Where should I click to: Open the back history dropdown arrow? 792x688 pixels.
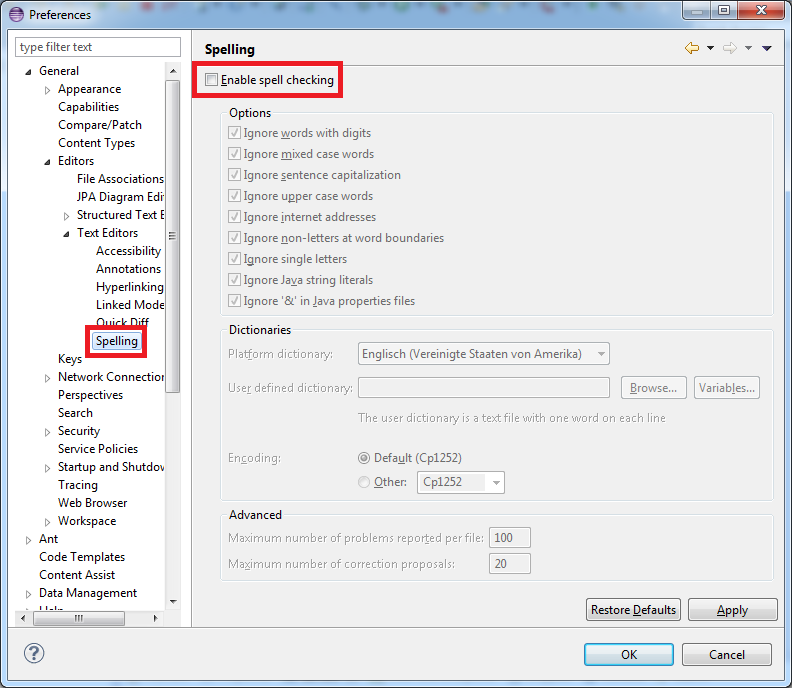pos(710,48)
